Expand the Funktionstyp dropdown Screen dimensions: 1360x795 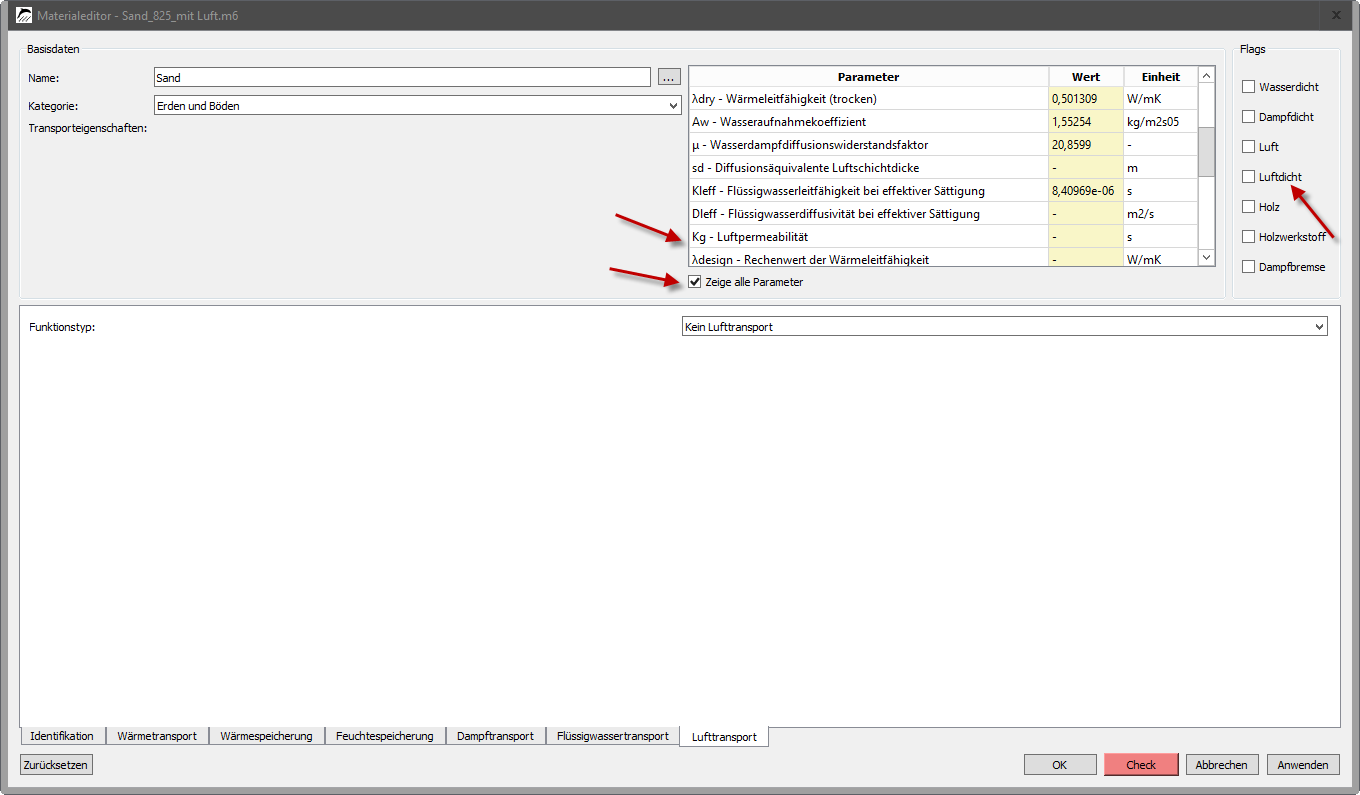coord(1003,327)
